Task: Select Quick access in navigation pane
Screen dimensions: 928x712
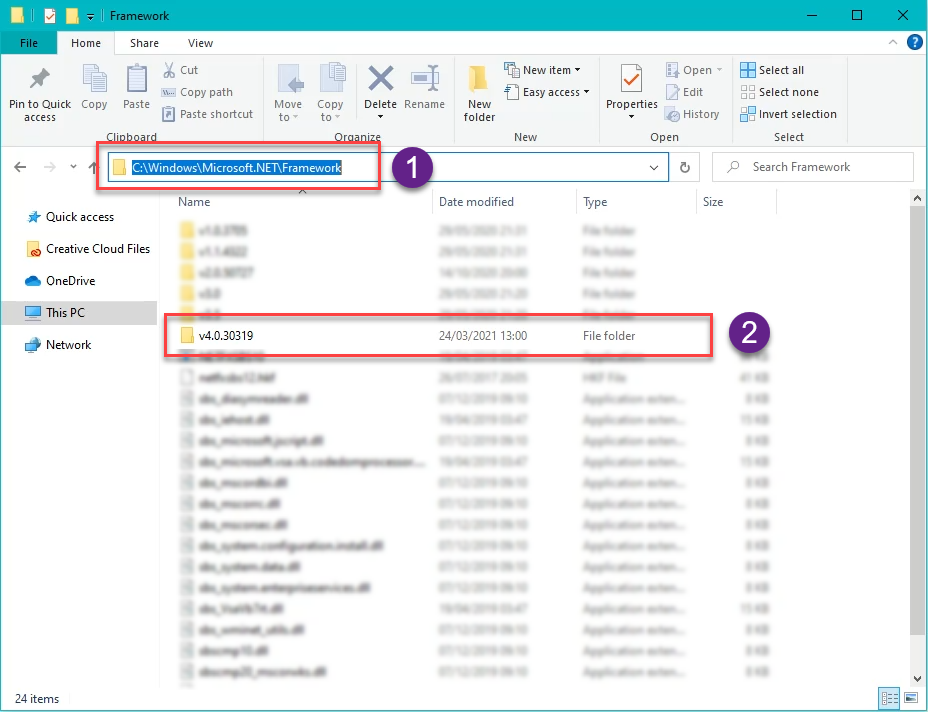Action: (x=71, y=217)
